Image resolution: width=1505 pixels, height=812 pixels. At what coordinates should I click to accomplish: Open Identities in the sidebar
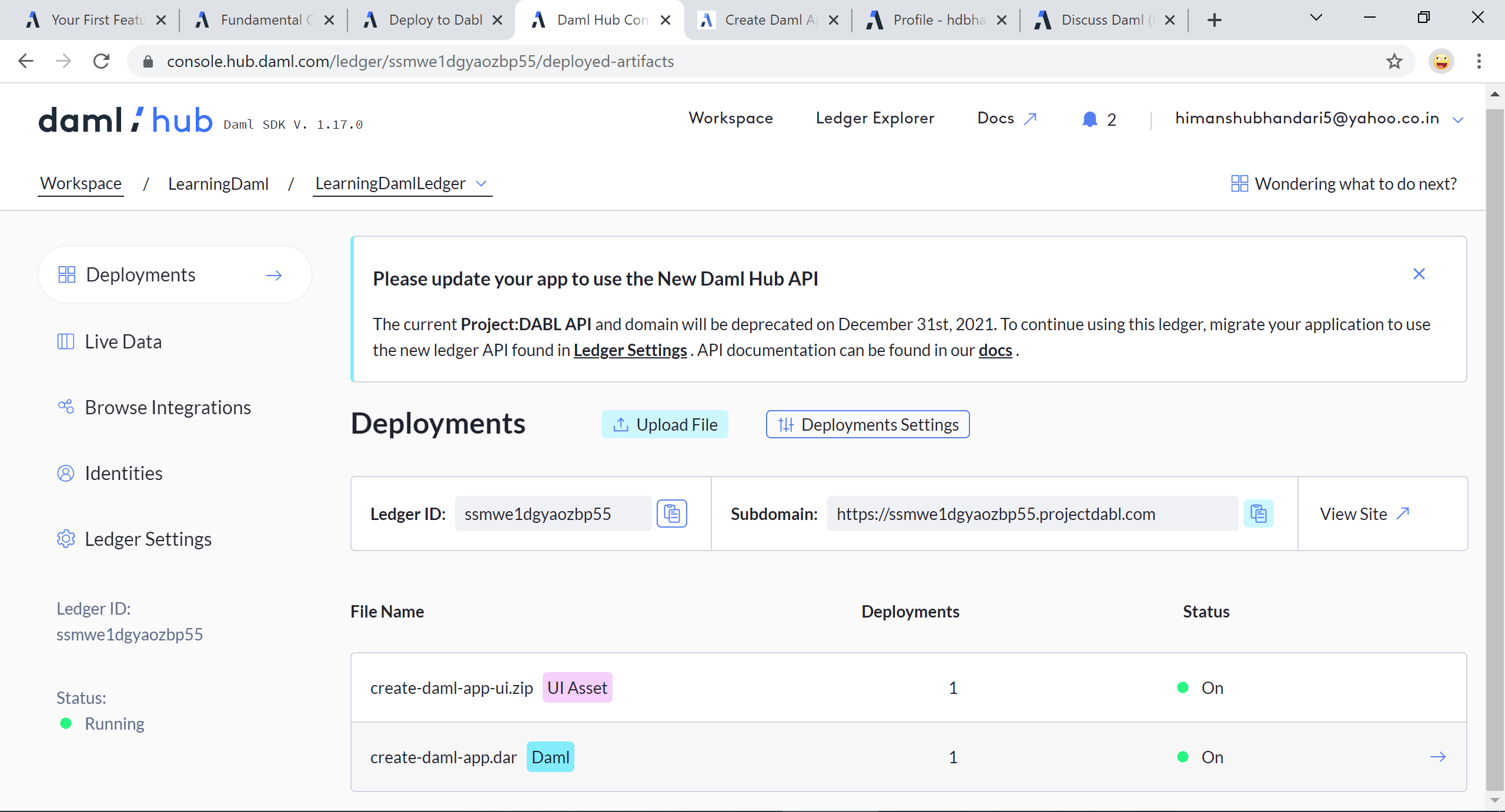coord(123,473)
